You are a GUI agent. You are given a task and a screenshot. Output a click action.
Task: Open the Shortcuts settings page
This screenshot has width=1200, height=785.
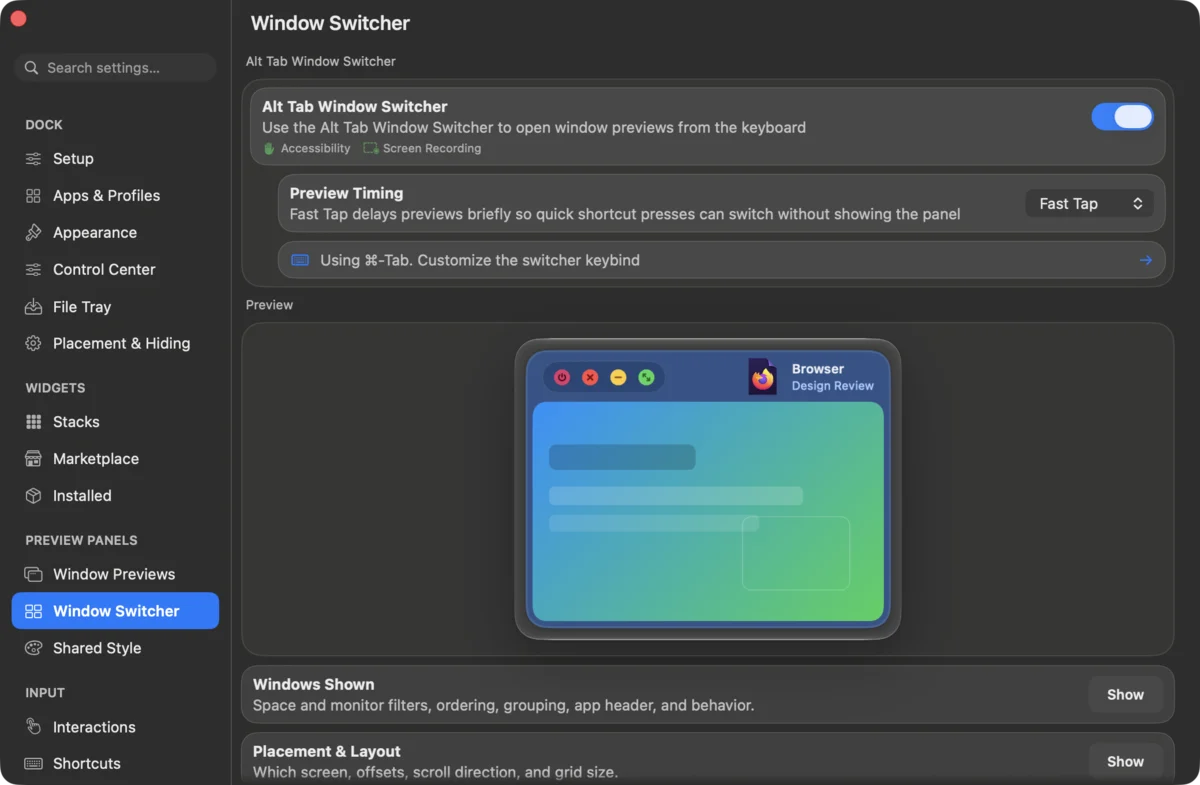(115, 764)
